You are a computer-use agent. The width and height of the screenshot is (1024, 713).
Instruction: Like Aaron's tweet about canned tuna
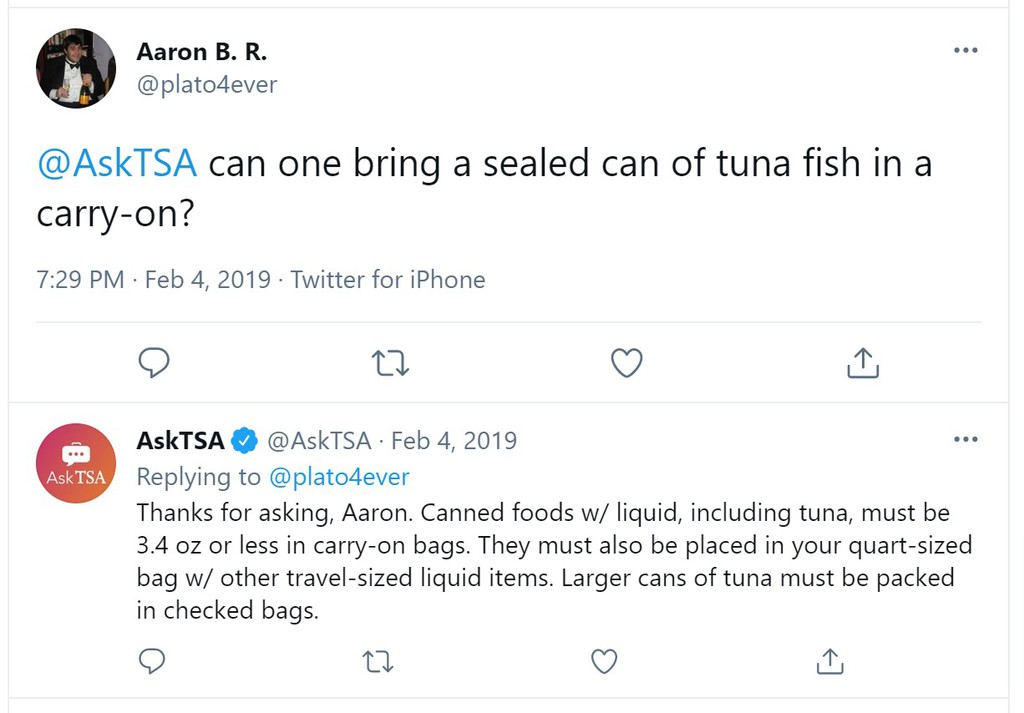(626, 363)
